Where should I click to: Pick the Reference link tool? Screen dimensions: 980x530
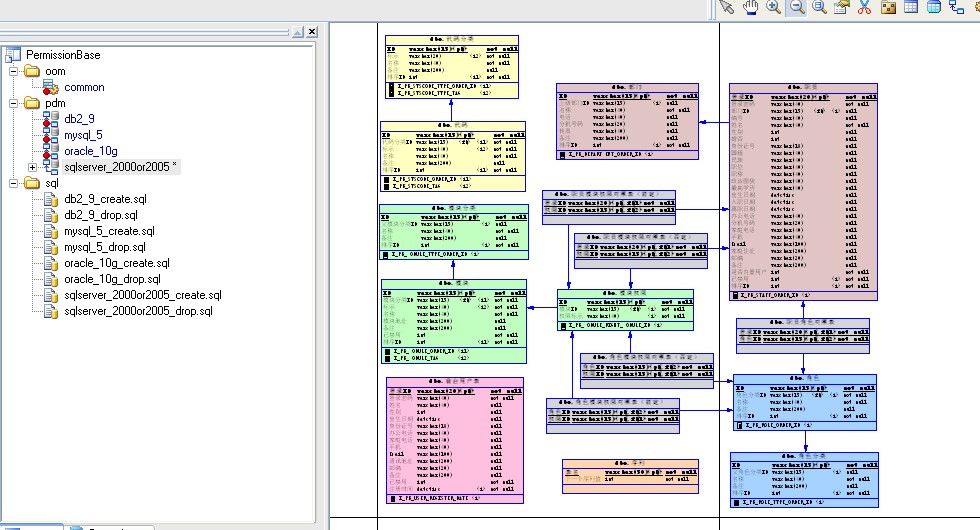(x=957, y=7)
